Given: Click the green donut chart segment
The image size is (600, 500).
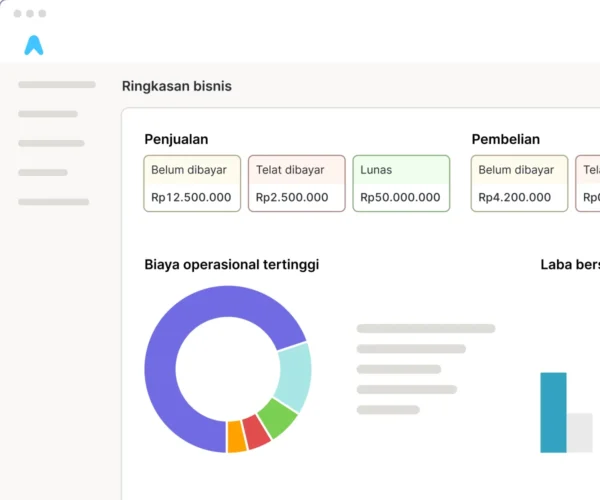Looking at the screenshot, I should (279, 419).
